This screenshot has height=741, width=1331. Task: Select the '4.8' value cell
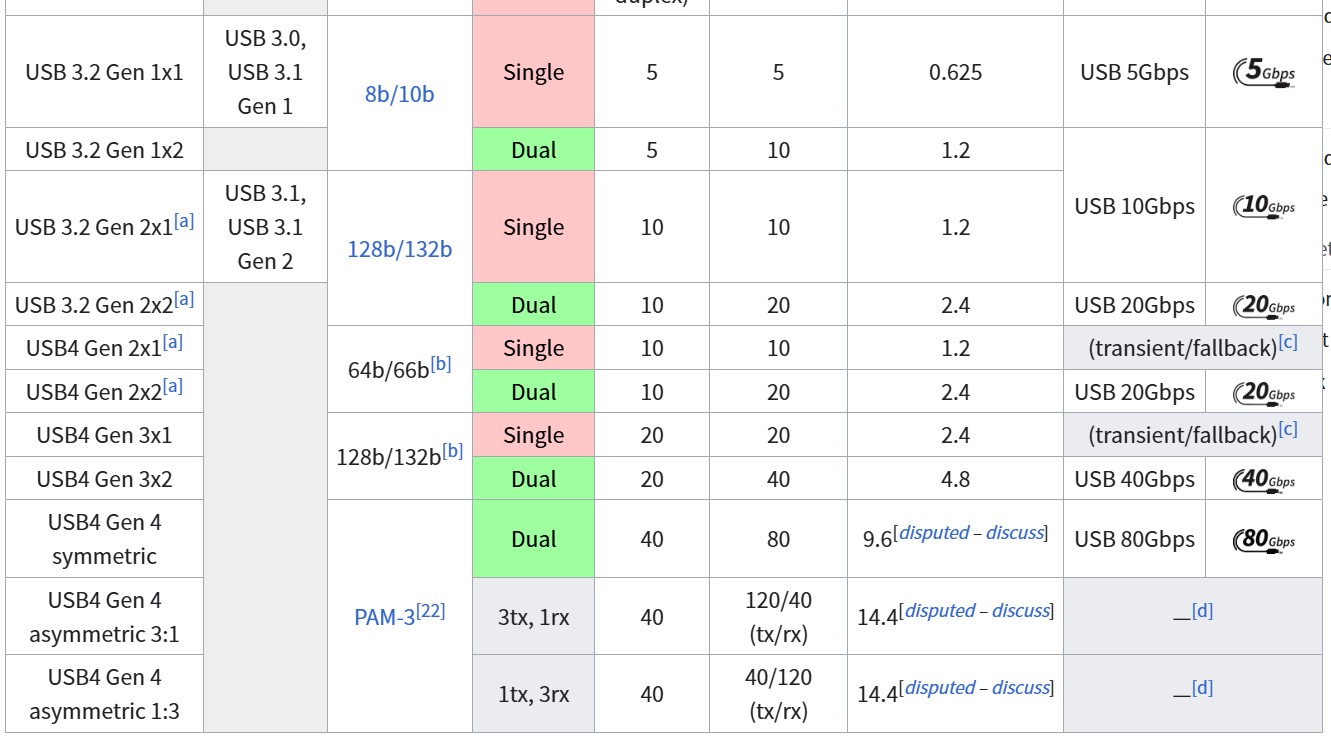coord(955,479)
